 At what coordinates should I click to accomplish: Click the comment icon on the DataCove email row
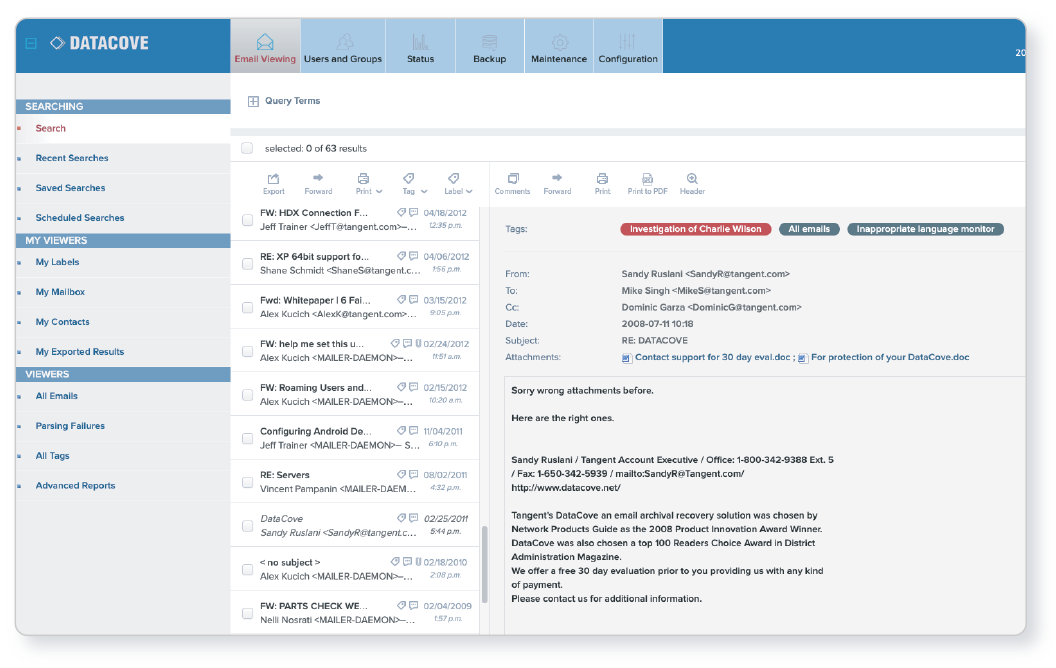414,518
